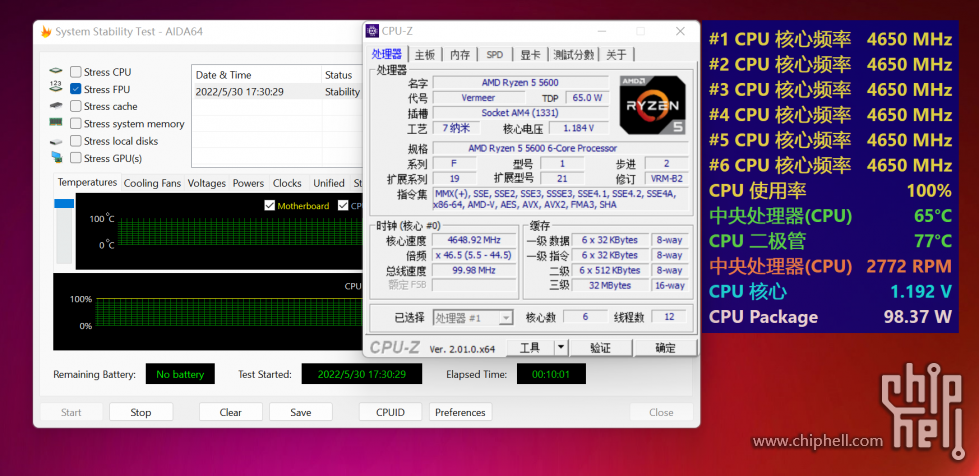
Task: Click the AIDA64 flame icon in title bar
Action: tap(46, 32)
